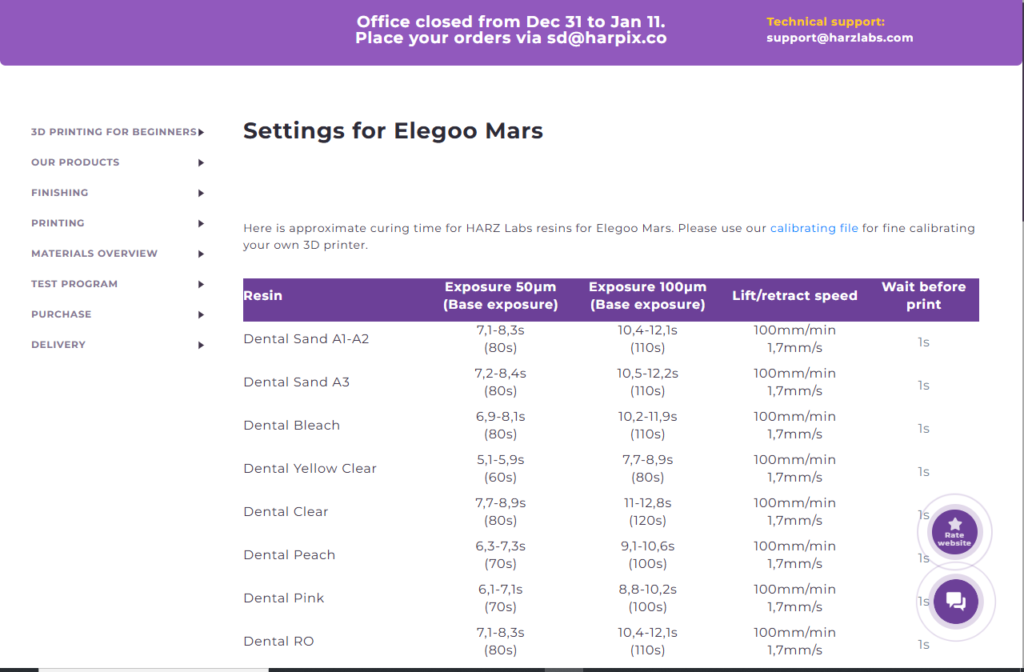Click the support@harzlabs.com email link
This screenshot has height=672, width=1024.
pyautogui.click(x=839, y=38)
